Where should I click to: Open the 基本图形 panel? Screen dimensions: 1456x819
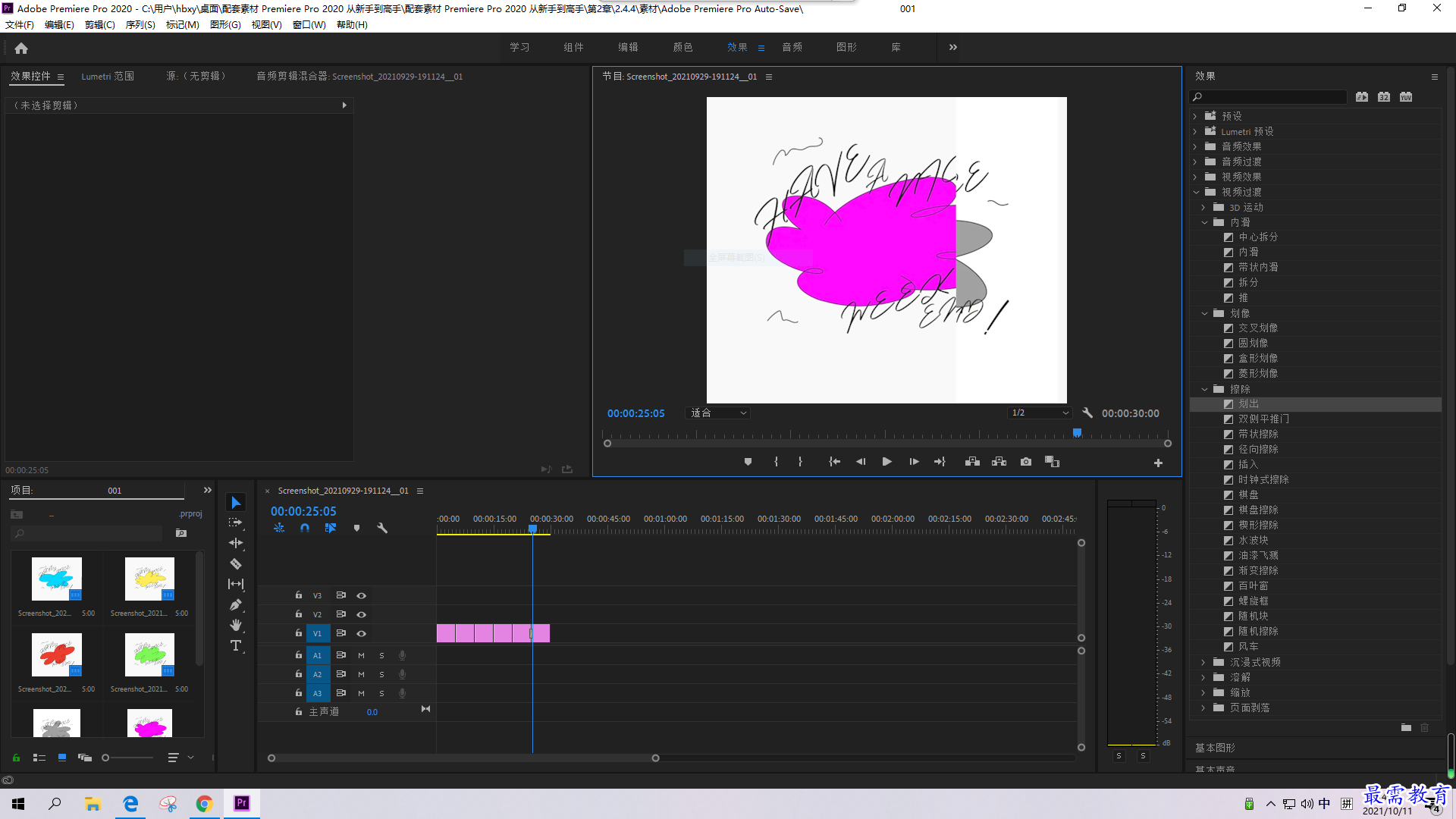click(x=1215, y=748)
